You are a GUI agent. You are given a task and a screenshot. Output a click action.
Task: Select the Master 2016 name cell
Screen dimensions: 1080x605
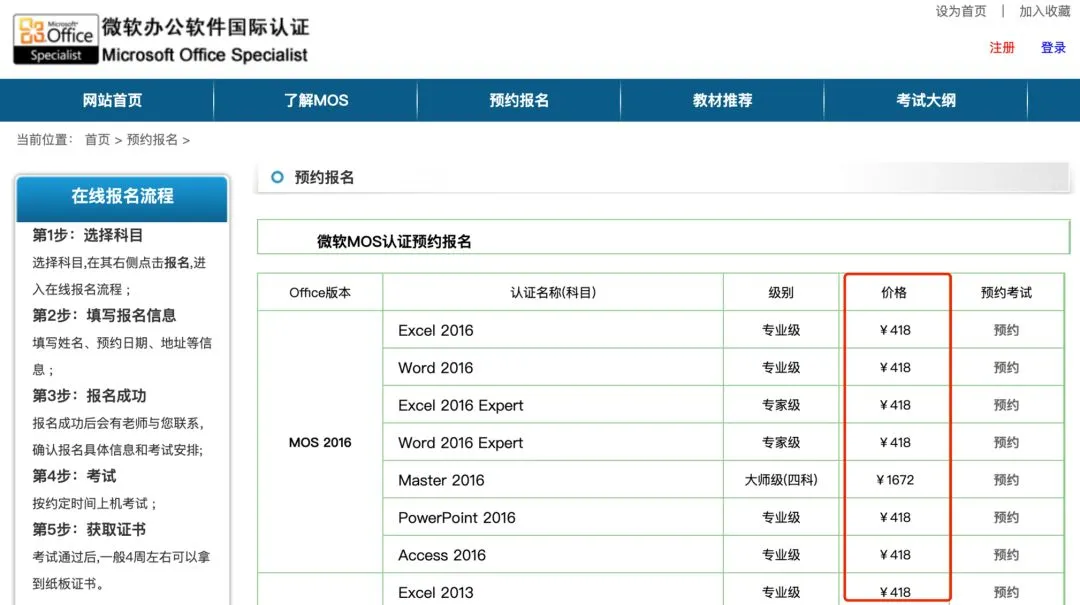[x=553, y=480]
